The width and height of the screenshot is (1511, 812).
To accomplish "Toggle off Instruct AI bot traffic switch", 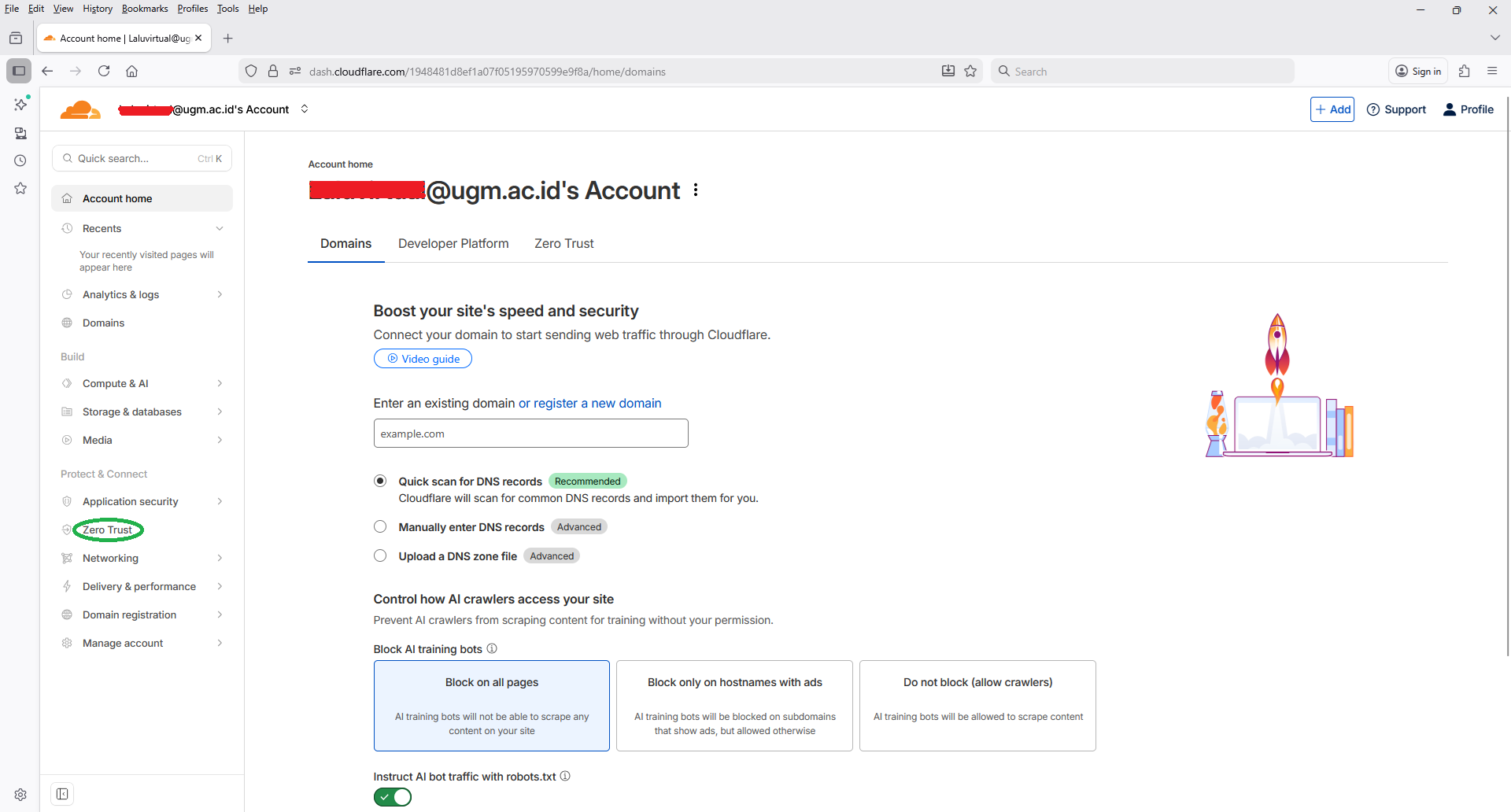I will (x=393, y=797).
